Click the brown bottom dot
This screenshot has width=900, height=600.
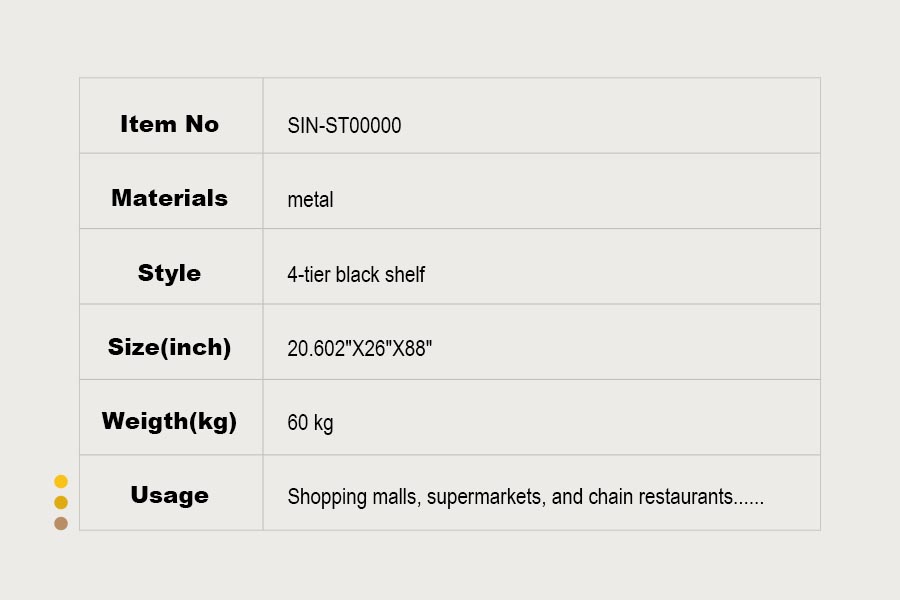(x=61, y=524)
